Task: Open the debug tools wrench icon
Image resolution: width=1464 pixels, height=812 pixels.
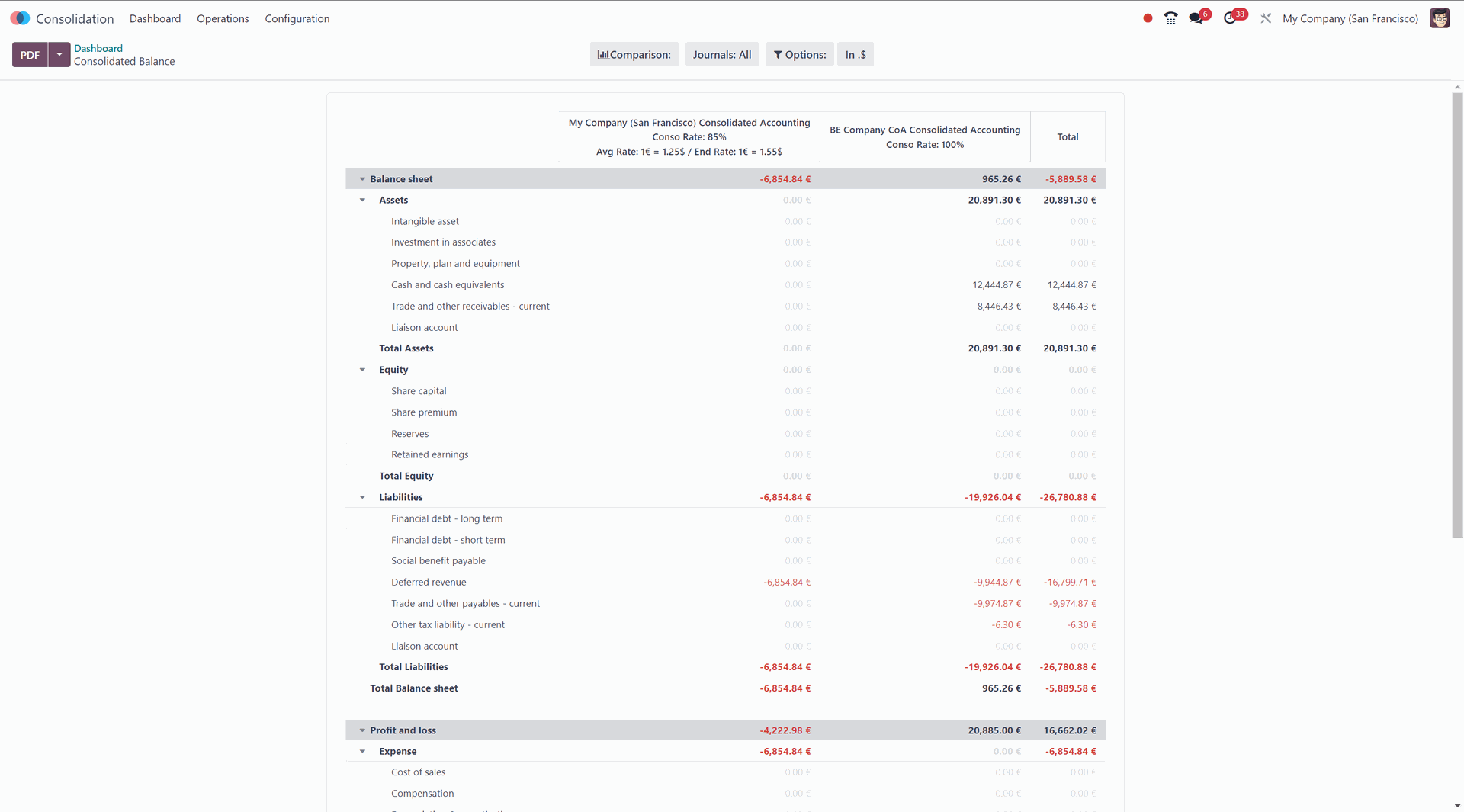Action: (1266, 18)
